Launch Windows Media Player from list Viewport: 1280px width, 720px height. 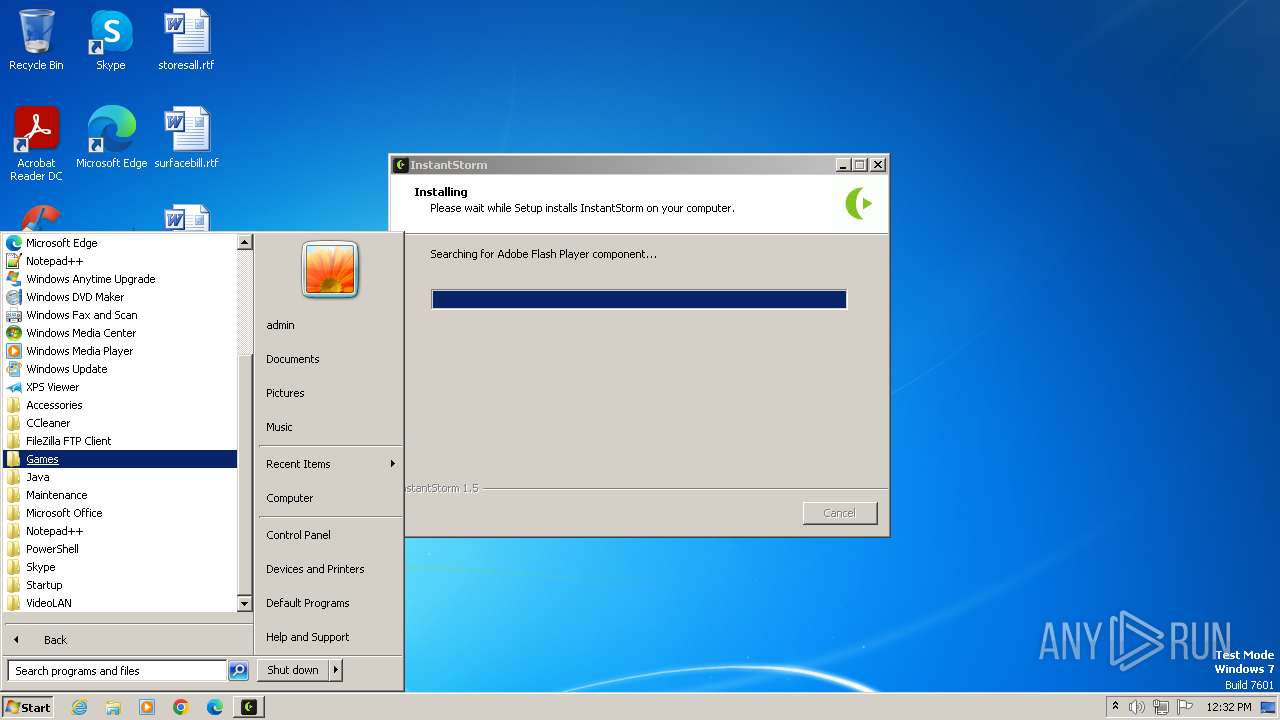tap(120, 351)
